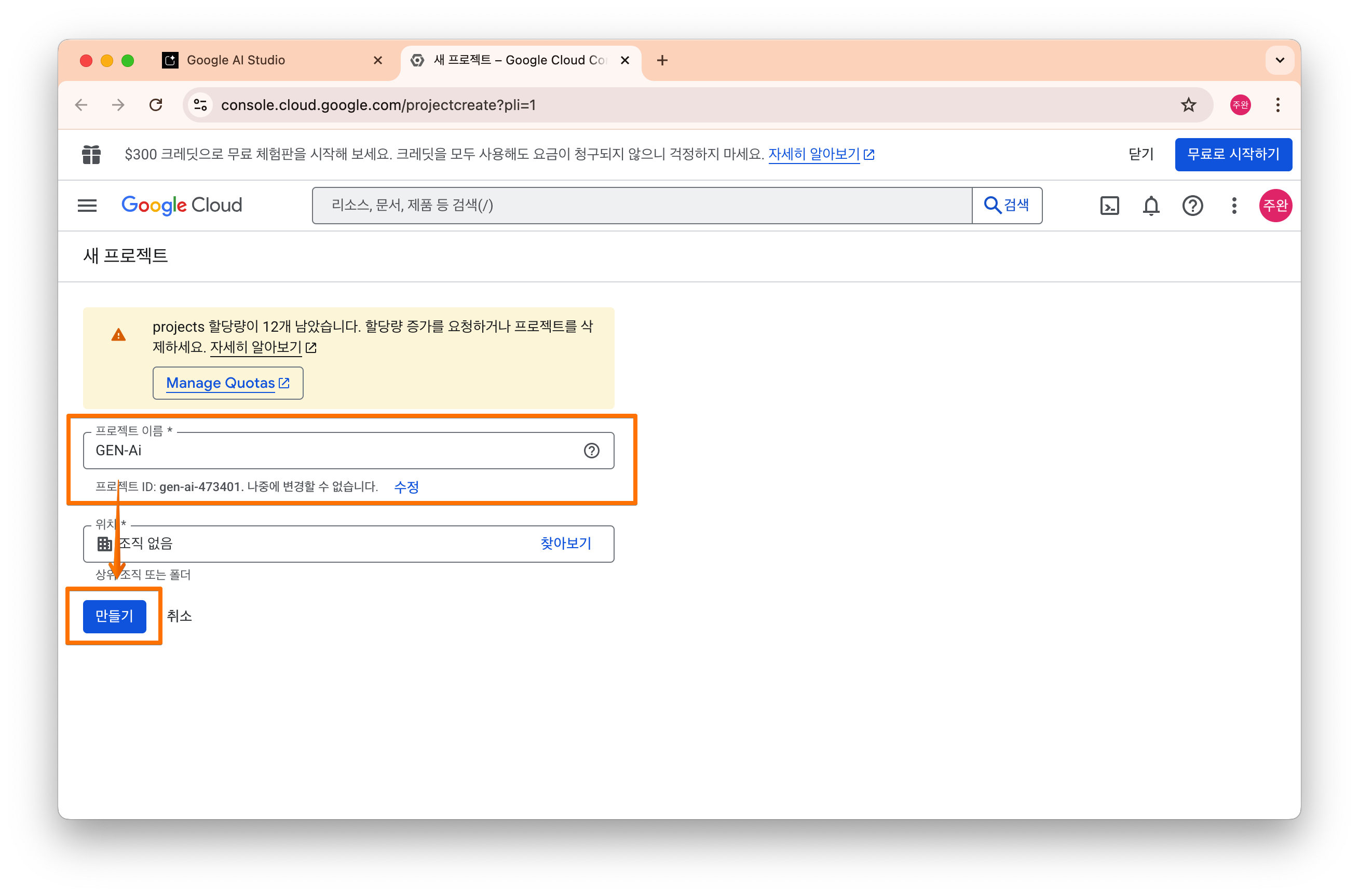Open the pink account avatar in Cloud header

[x=1275, y=206]
